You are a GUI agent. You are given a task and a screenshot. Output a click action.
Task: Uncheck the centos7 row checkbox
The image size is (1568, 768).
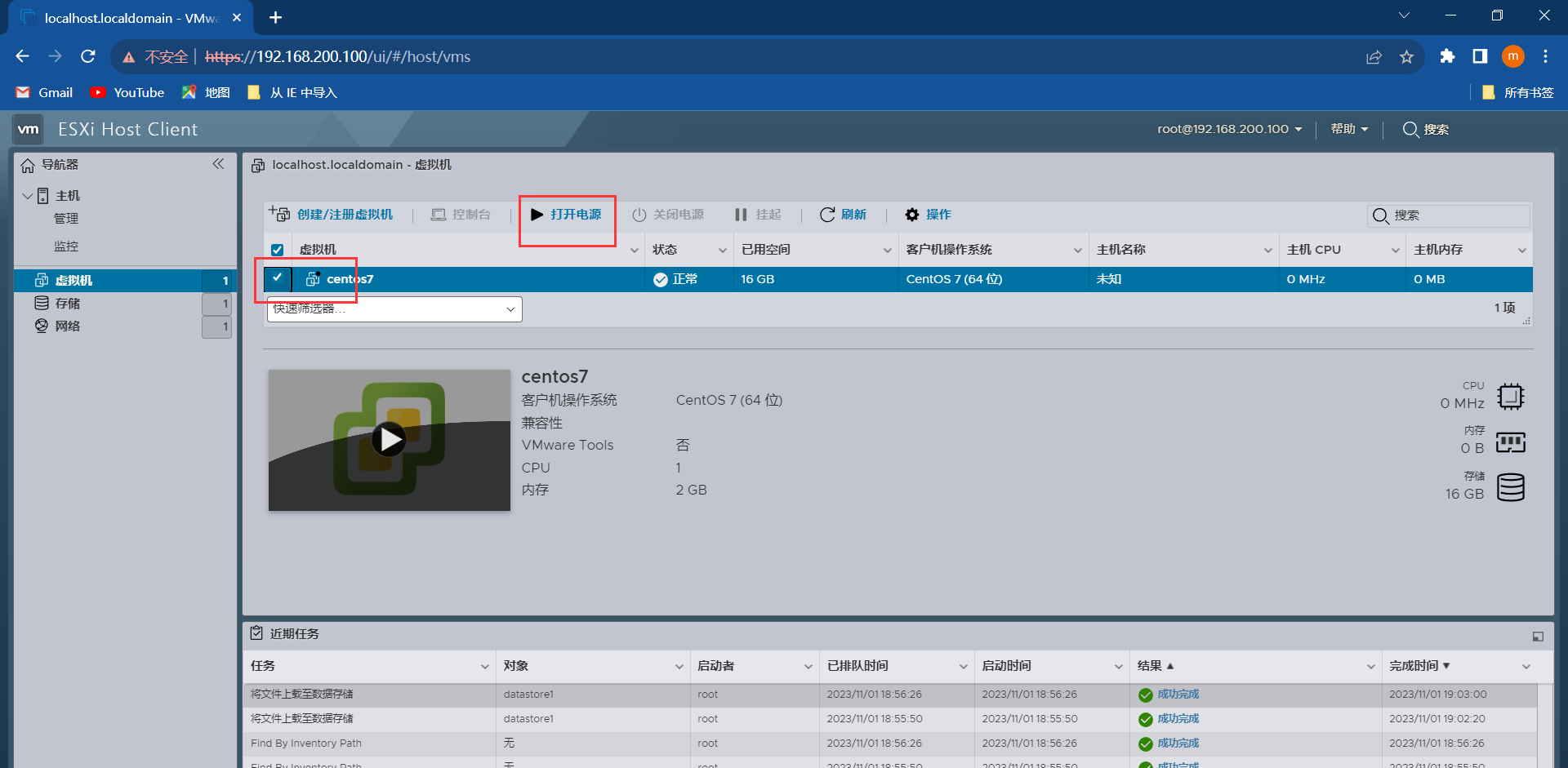278,278
